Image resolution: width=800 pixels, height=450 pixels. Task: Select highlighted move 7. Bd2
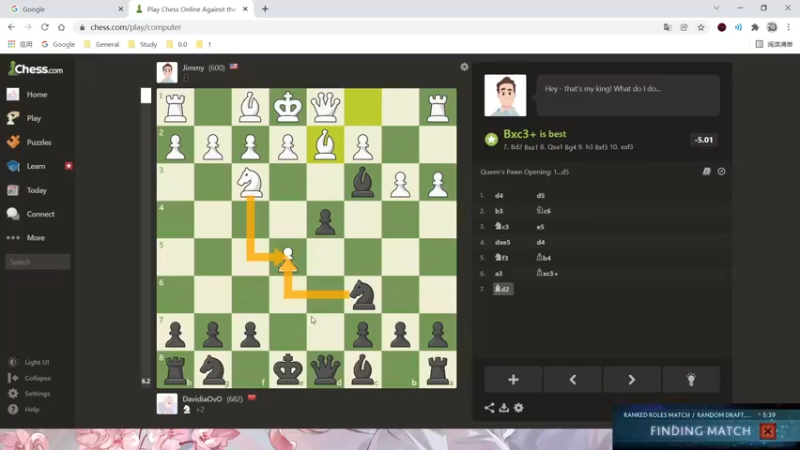tap(503, 289)
